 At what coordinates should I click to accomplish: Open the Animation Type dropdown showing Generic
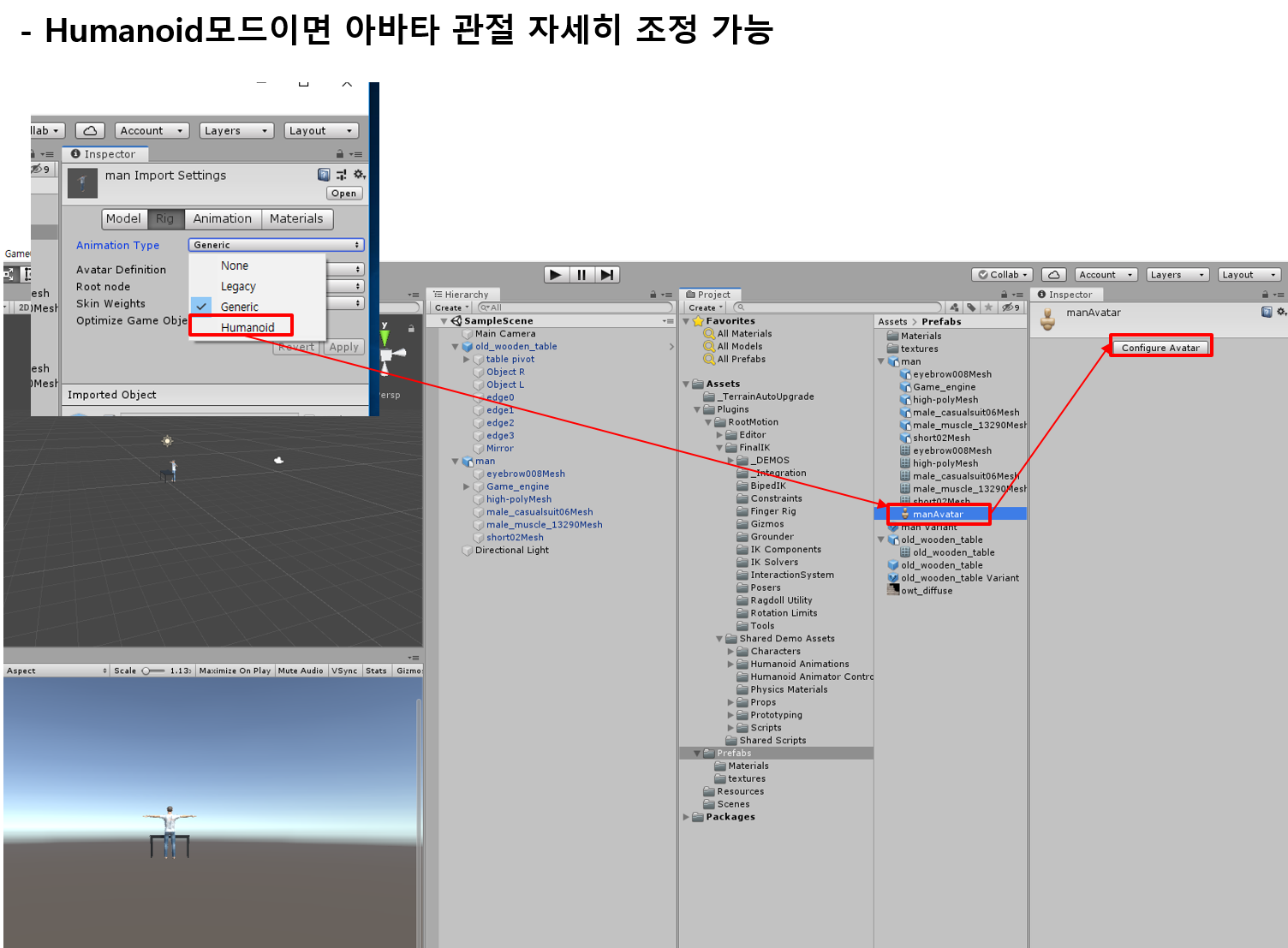click(x=276, y=245)
